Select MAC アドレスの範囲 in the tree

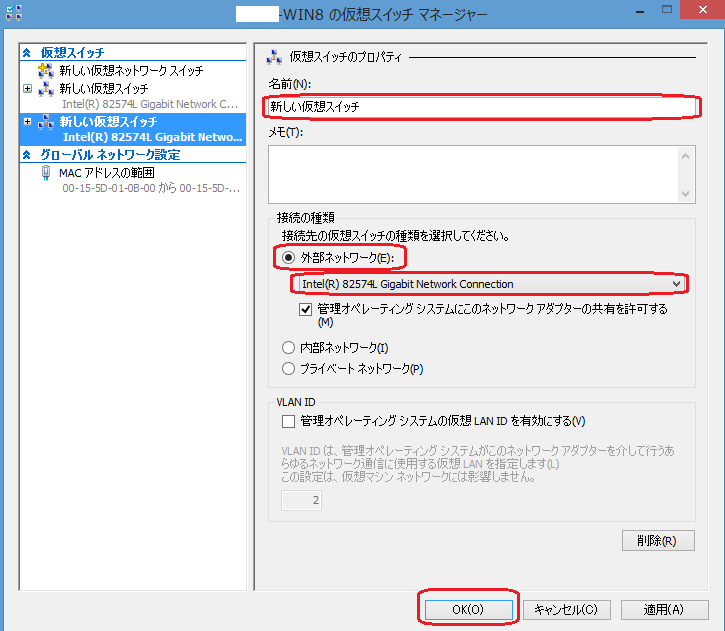tap(106, 173)
